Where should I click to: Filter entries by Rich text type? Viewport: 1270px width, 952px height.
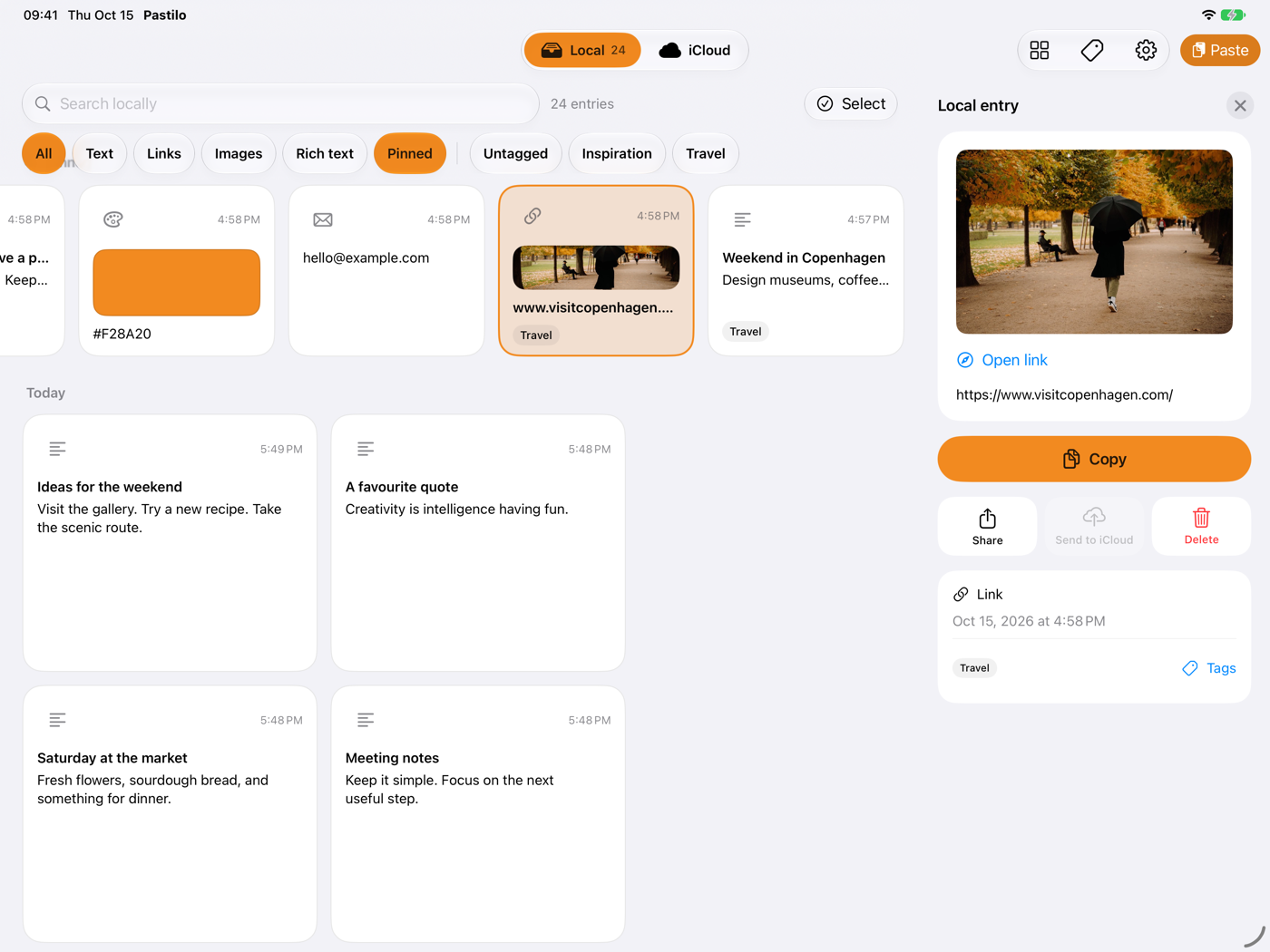(x=325, y=154)
